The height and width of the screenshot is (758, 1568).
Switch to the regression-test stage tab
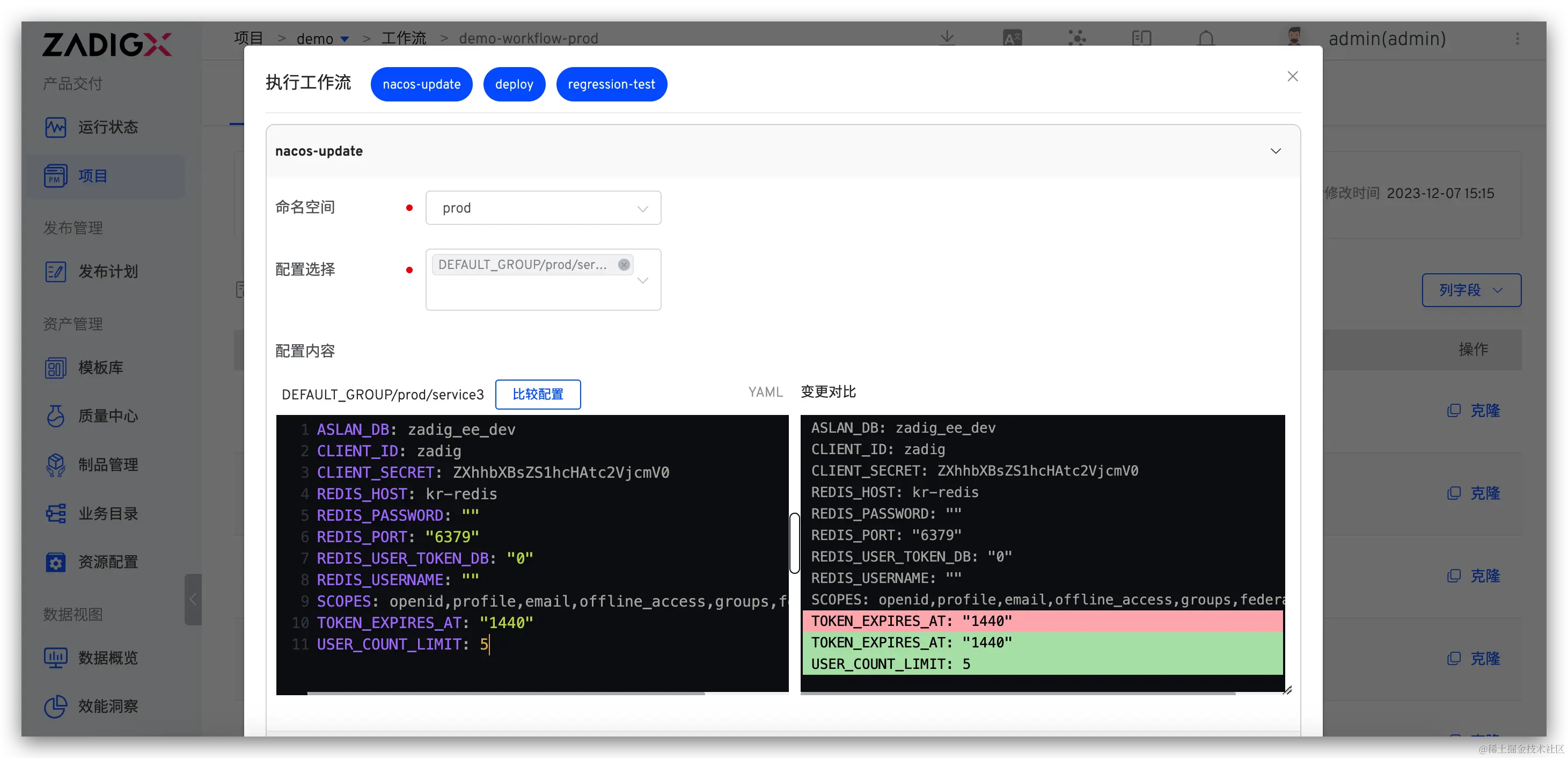click(611, 85)
